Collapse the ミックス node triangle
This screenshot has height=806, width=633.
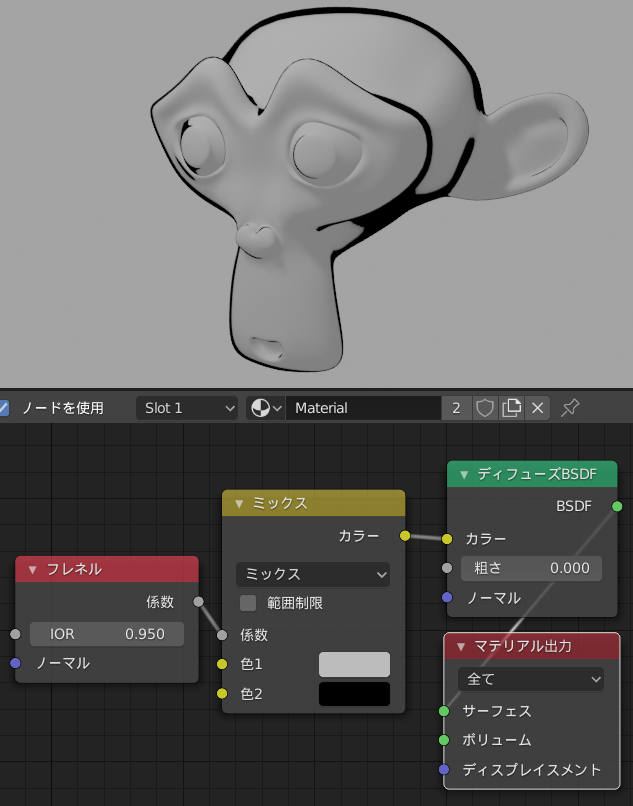[x=239, y=503]
